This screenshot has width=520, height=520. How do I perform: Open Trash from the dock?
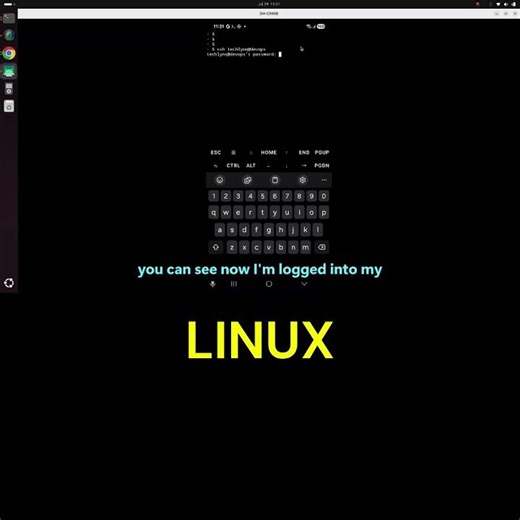(9, 106)
